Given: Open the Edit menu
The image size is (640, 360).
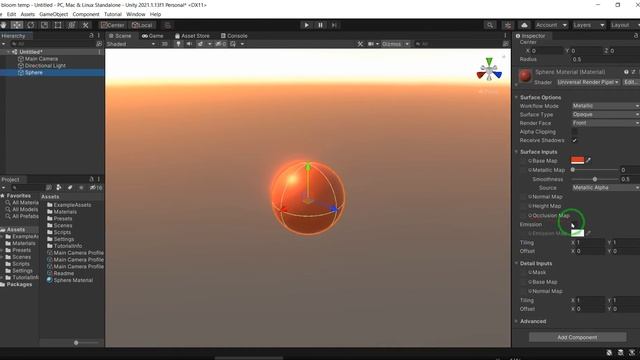Looking at the screenshot, I should coord(11,14).
